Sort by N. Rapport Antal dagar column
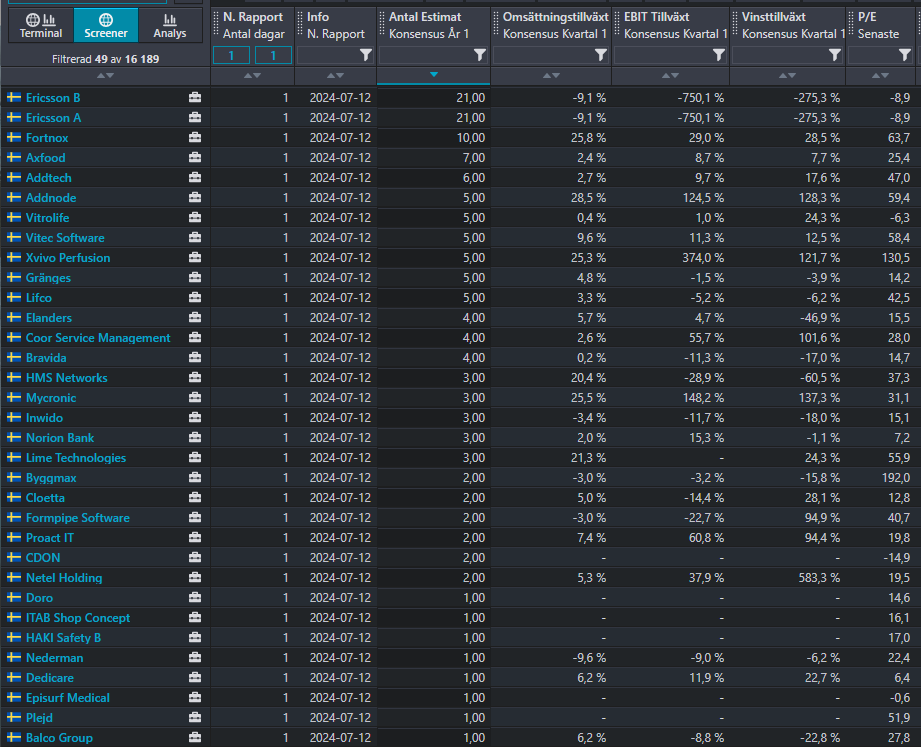Image resolution: width=921 pixels, height=747 pixels. point(252,76)
